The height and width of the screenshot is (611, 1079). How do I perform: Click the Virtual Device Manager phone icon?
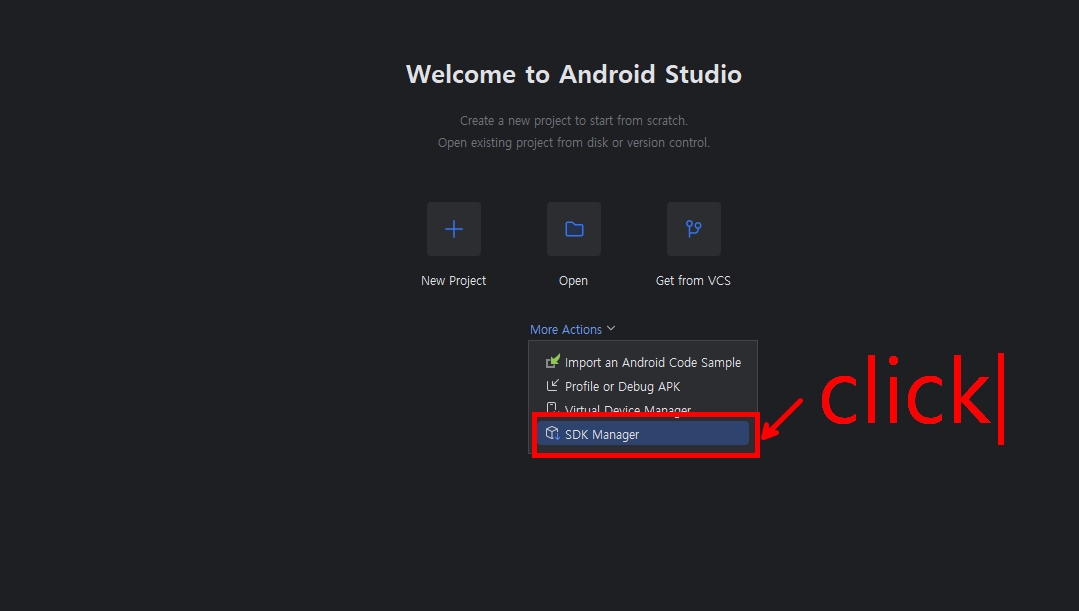[x=552, y=409]
